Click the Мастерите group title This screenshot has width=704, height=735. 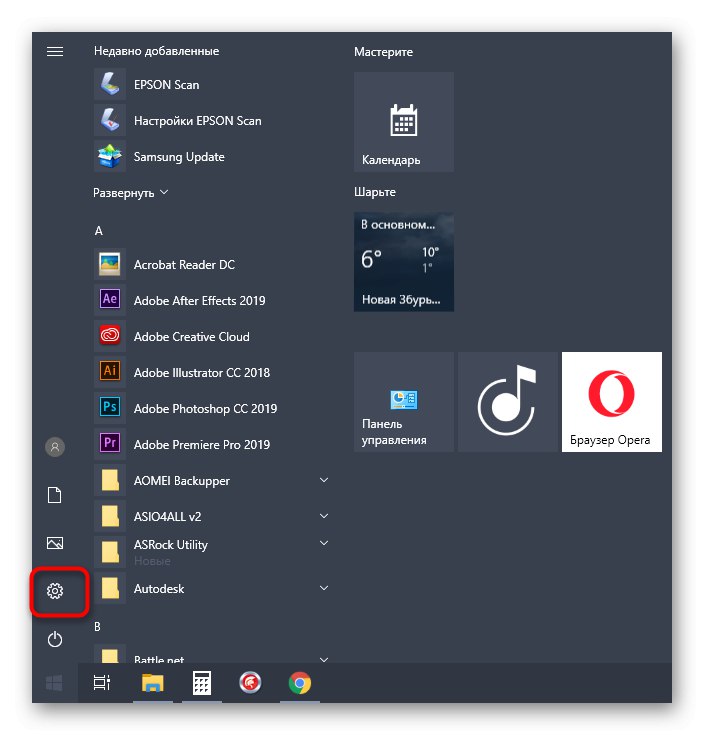(383, 52)
